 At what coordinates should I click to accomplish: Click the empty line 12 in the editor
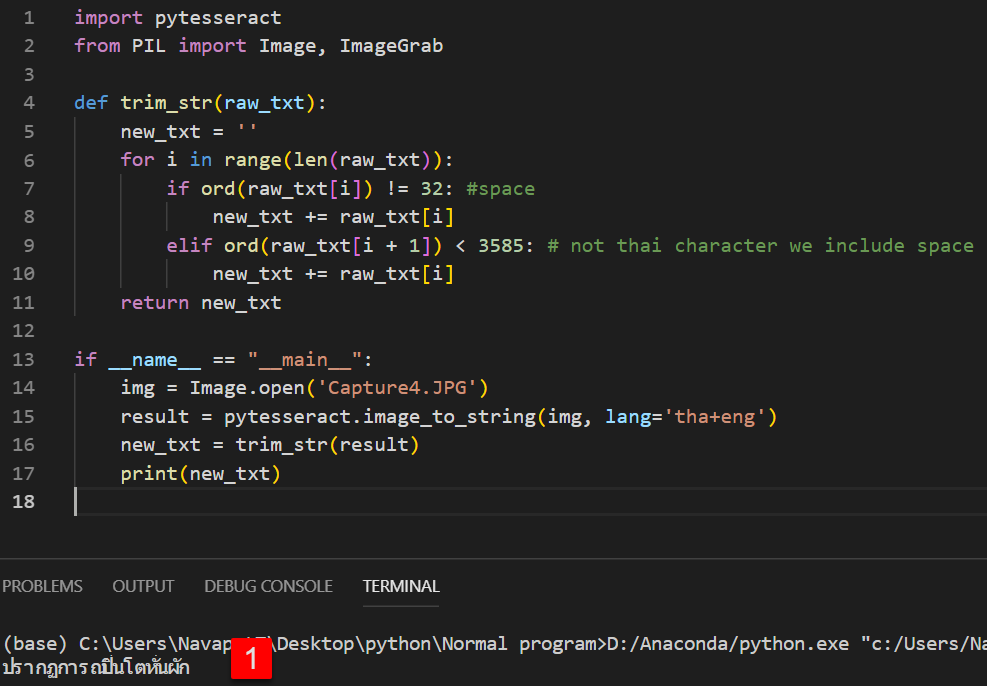coord(150,330)
